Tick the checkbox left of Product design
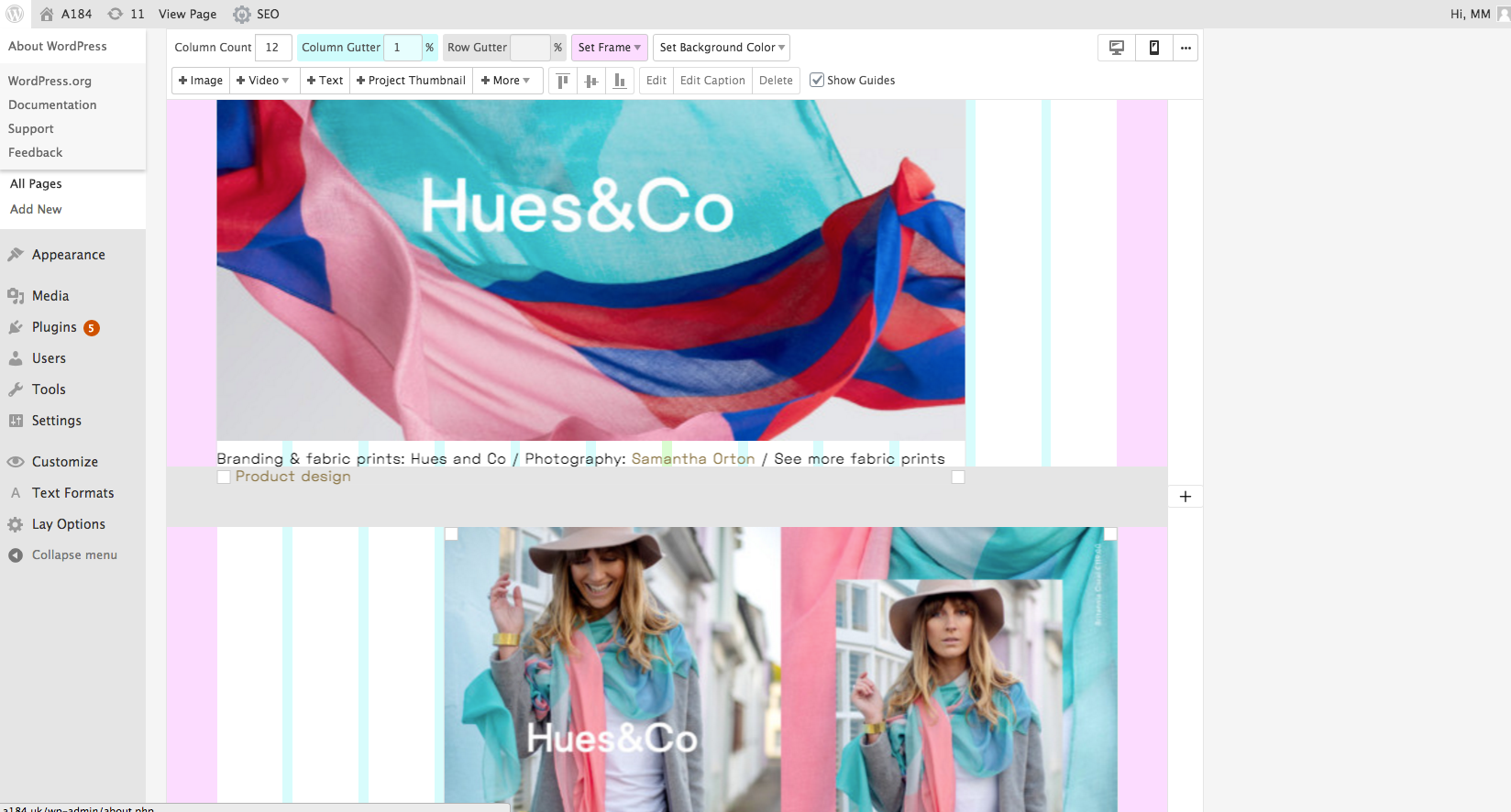 click(x=224, y=477)
